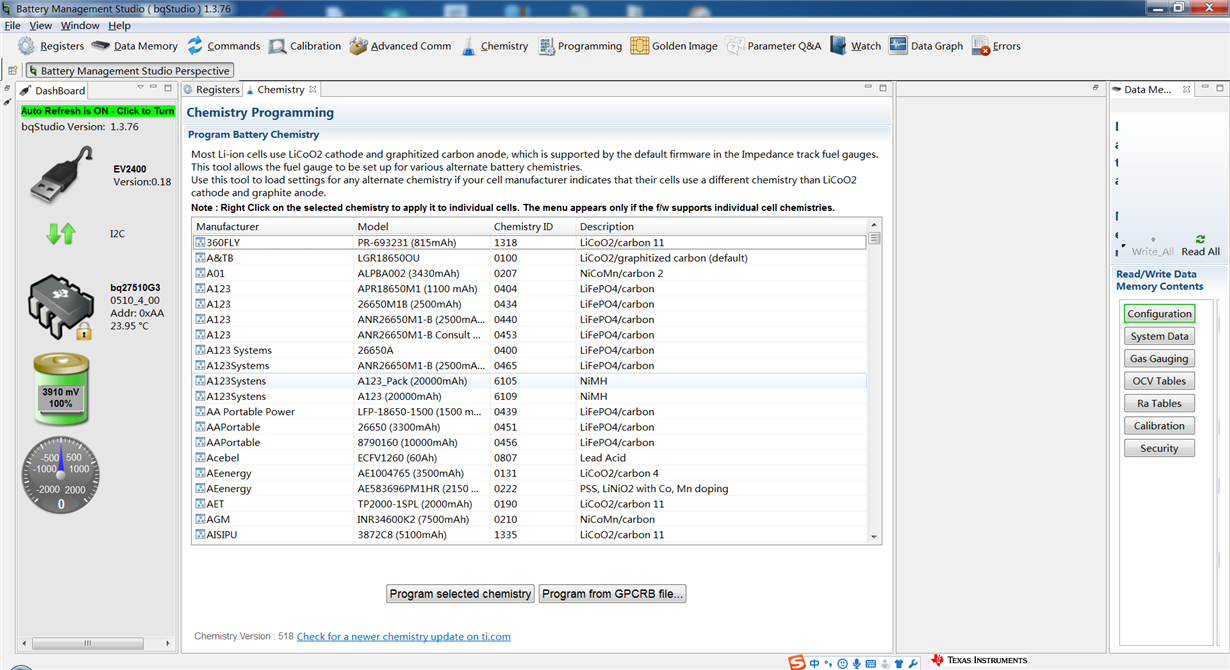1230x670 pixels.
Task: Maximize the DashBoard panel
Action: click(x=168, y=88)
